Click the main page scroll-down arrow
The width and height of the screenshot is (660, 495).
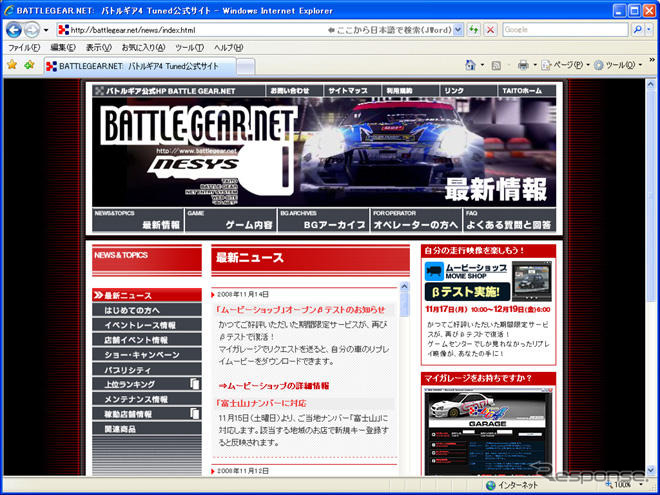tap(651, 470)
